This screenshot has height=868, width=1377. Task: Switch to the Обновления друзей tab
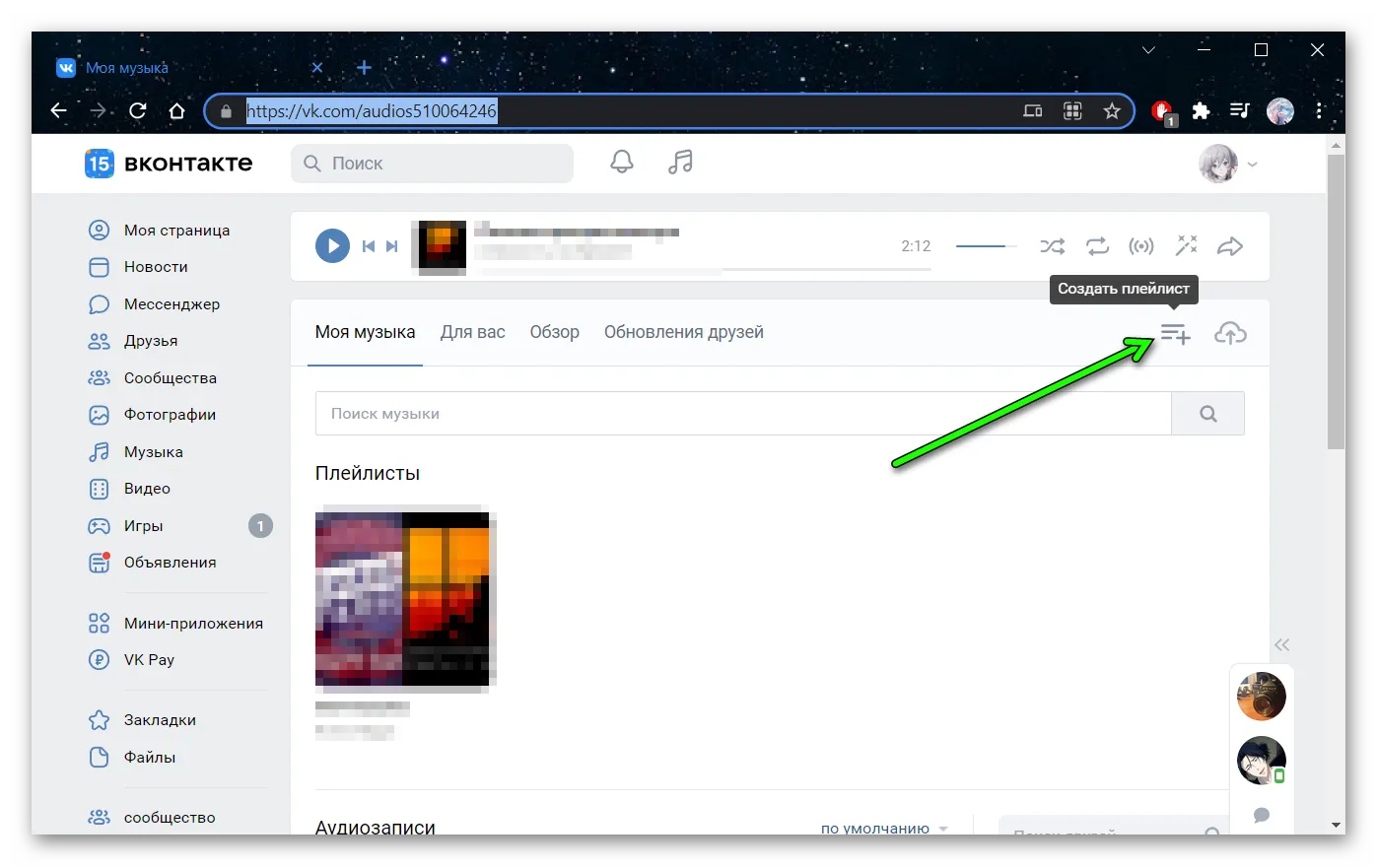[x=683, y=333]
